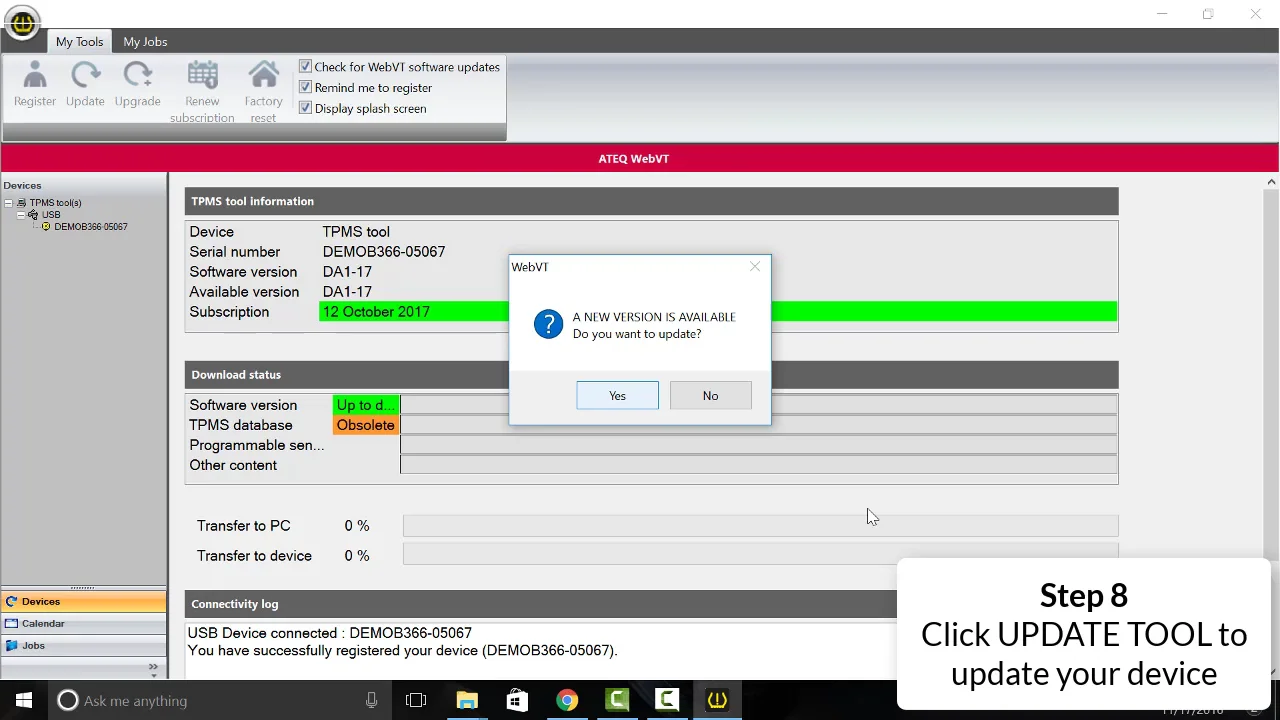The height and width of the screenshot is (720, 1280).
Task: Click the main panel scroll-up arrow
Action: click(x=1271, y=182)
